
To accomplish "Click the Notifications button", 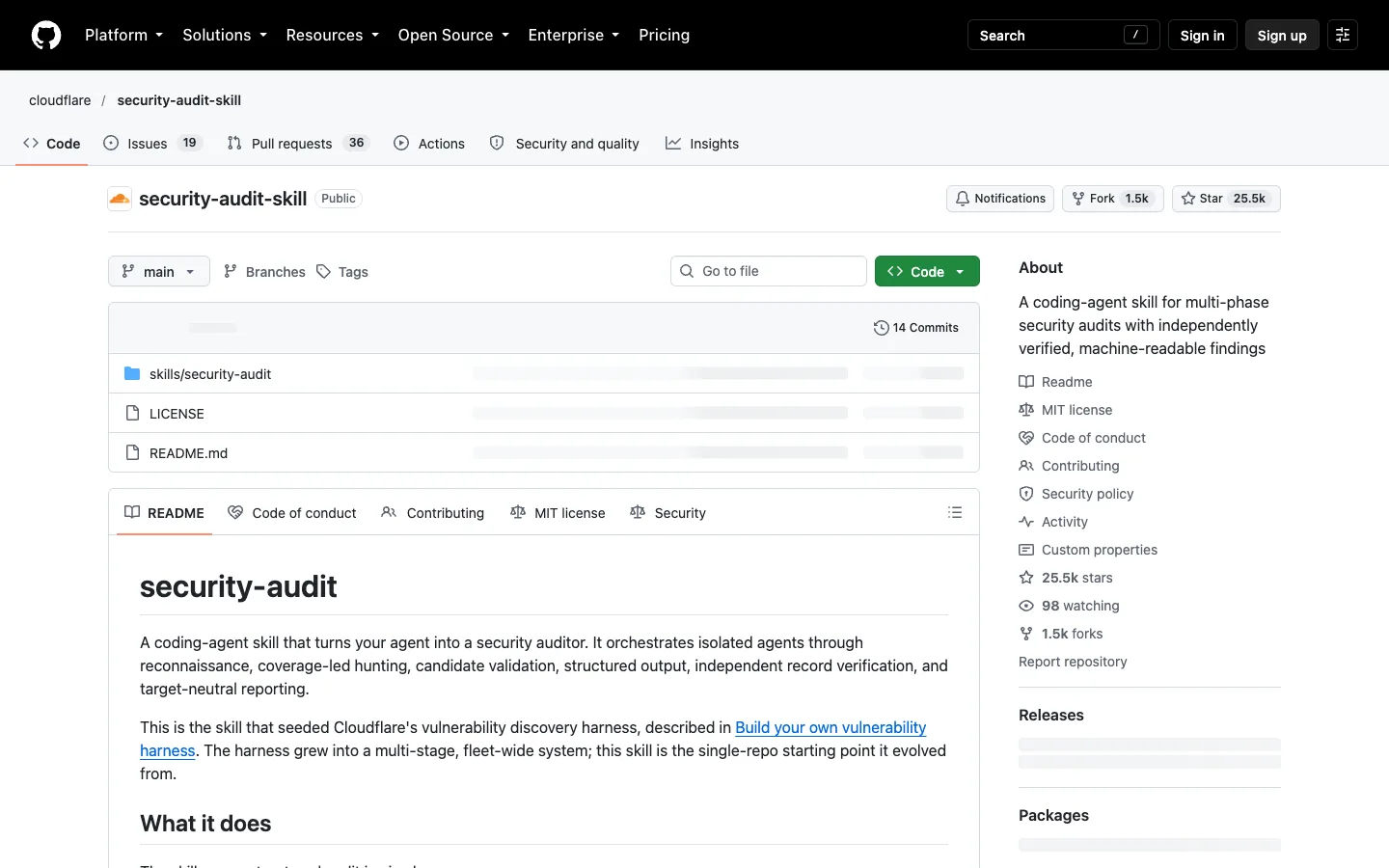I will tap(1000, 199).
